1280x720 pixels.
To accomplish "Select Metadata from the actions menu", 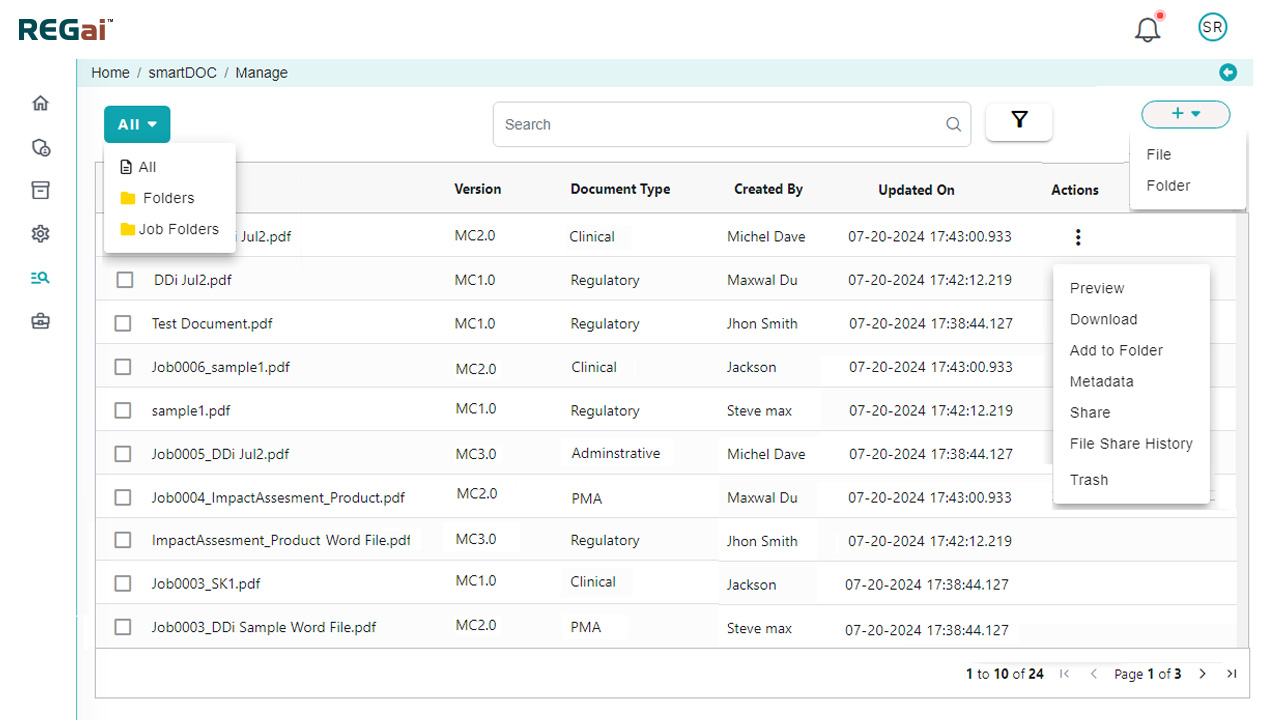I will tap(1101, 381).
